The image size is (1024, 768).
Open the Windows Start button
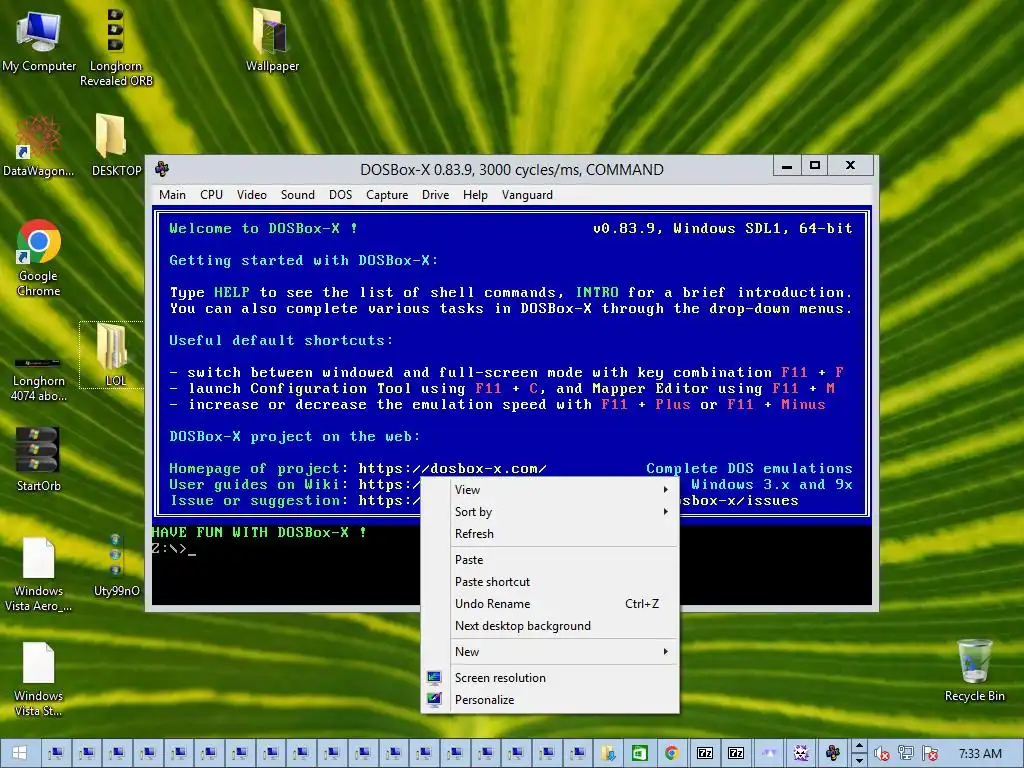(20, 754)
